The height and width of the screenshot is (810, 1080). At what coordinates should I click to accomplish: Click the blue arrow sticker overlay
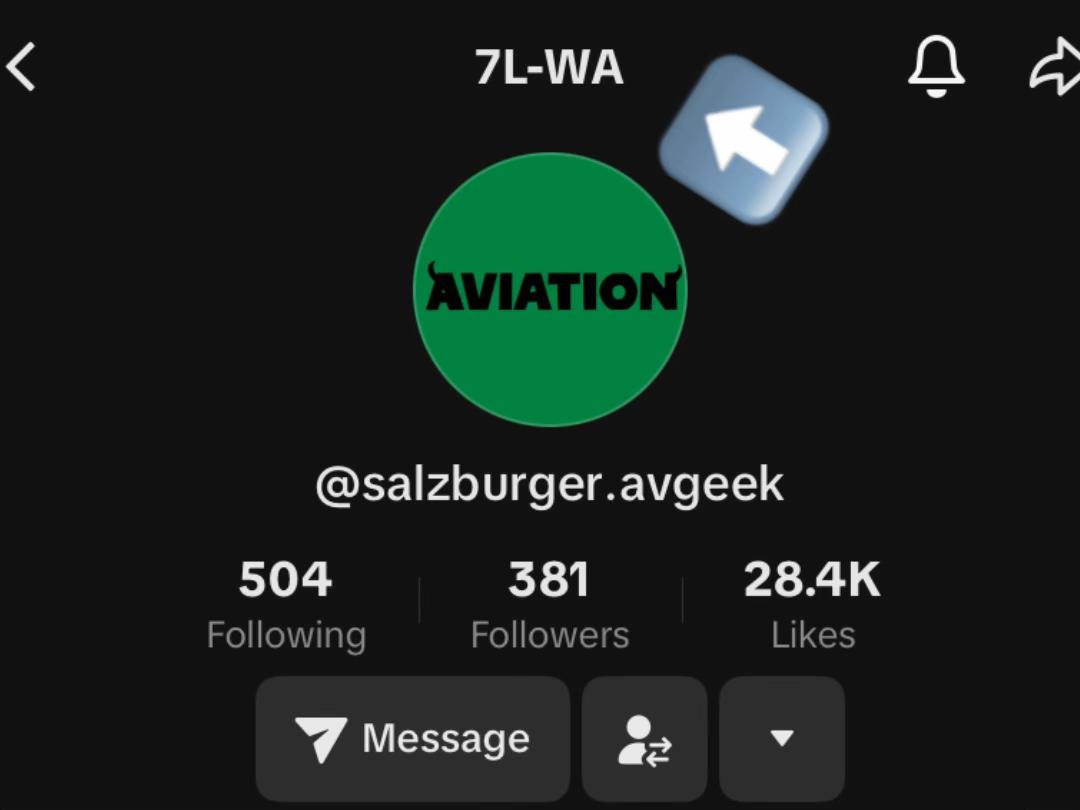744,140
